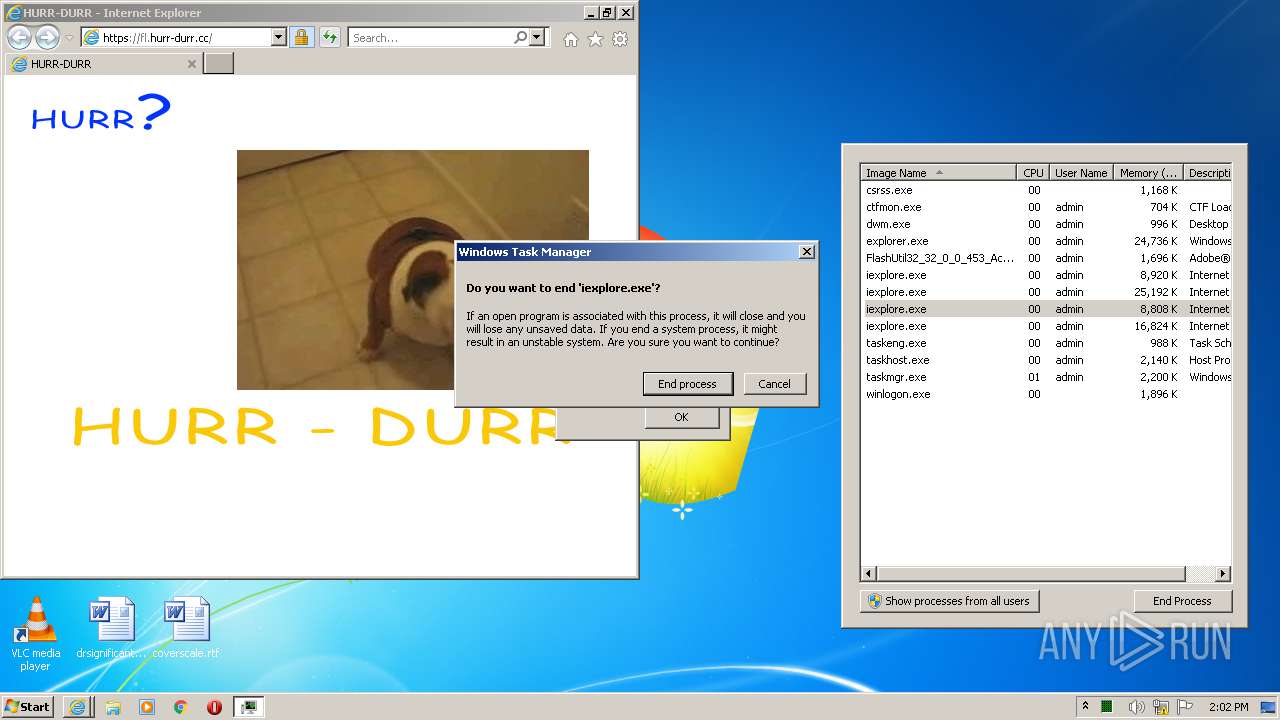This screenshot has height=720, width=1280.
Task: Click the green CPU meter tray icon
Action: point(1109,707)
